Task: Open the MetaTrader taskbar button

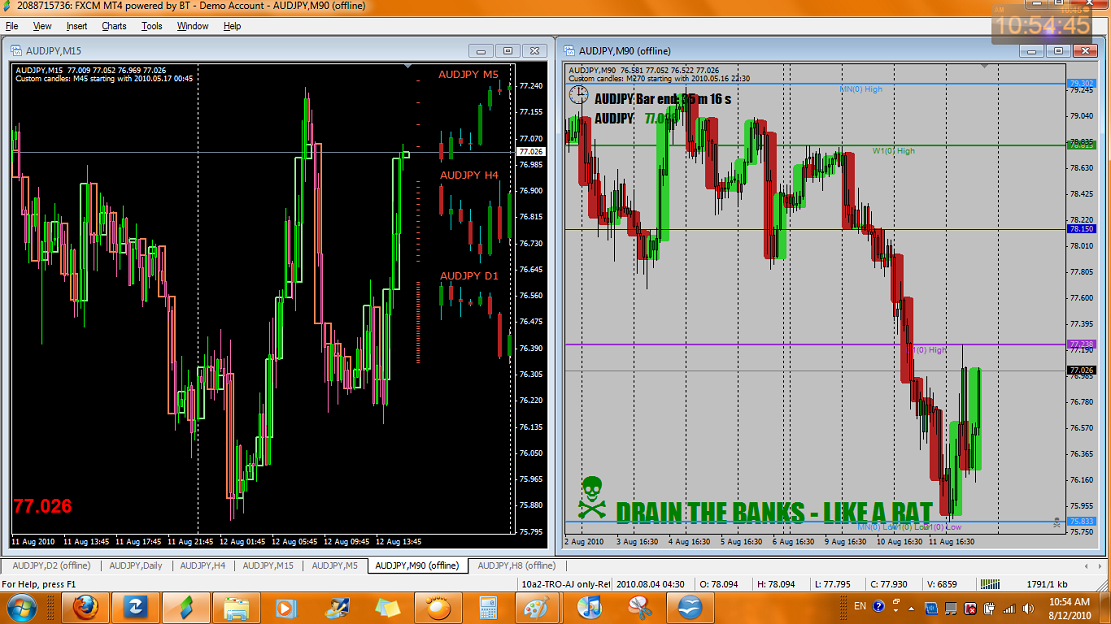Action: [x=185, y=608]
